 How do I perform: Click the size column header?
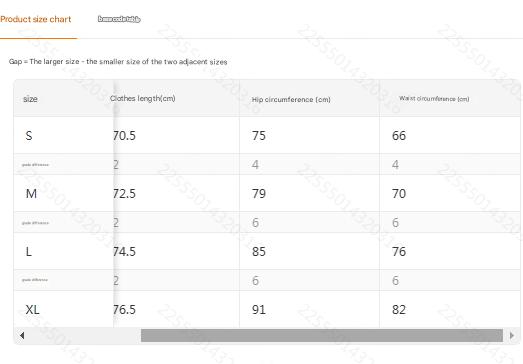pos(30,99)
